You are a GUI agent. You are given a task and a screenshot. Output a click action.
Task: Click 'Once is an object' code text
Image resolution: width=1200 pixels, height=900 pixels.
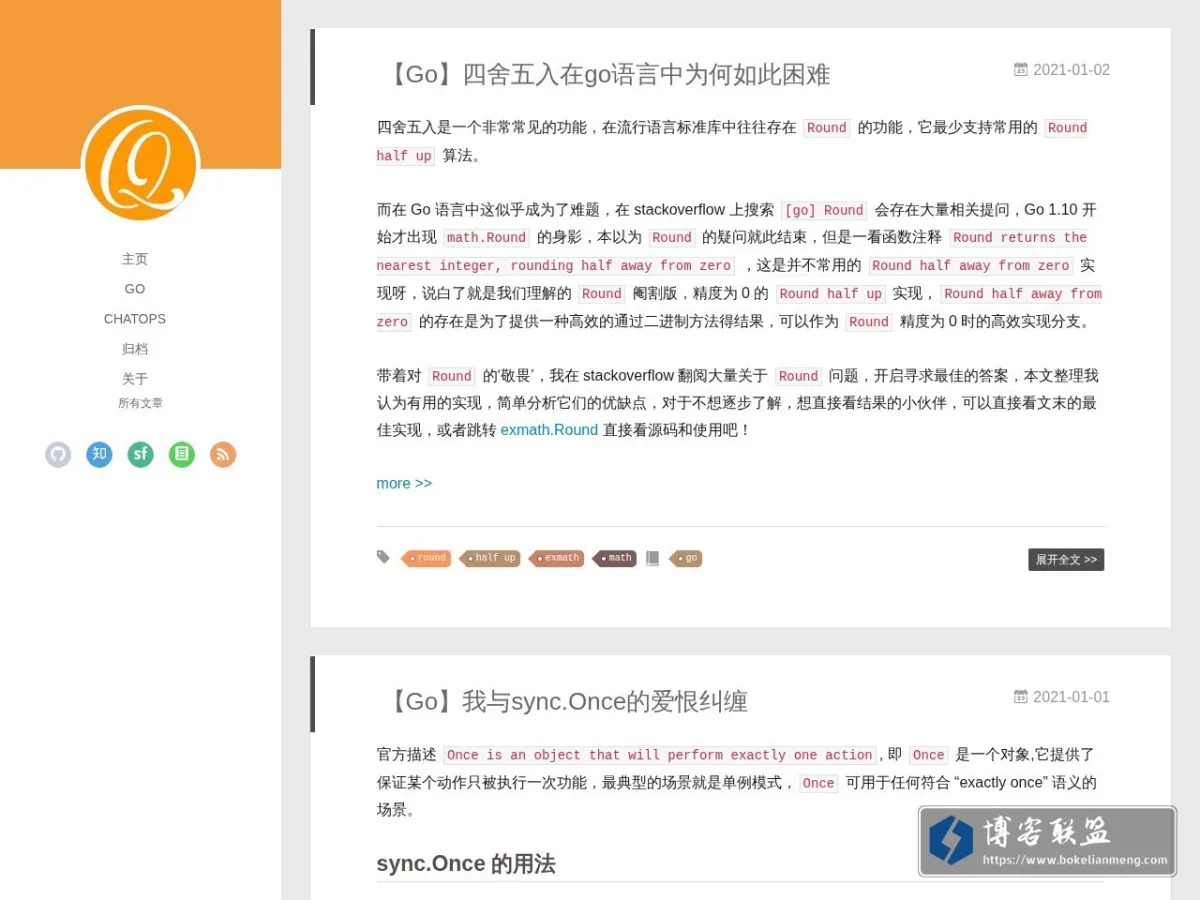coord(660,755)
